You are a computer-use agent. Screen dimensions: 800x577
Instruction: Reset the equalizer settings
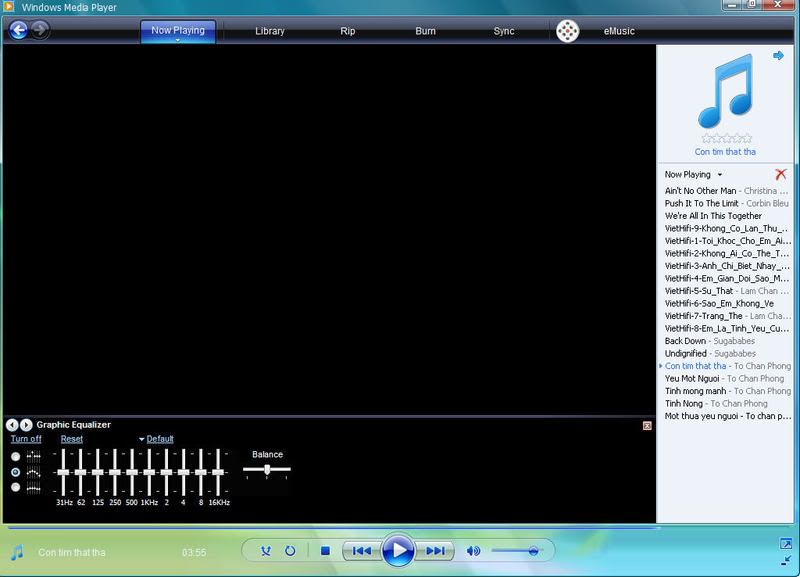71,439
